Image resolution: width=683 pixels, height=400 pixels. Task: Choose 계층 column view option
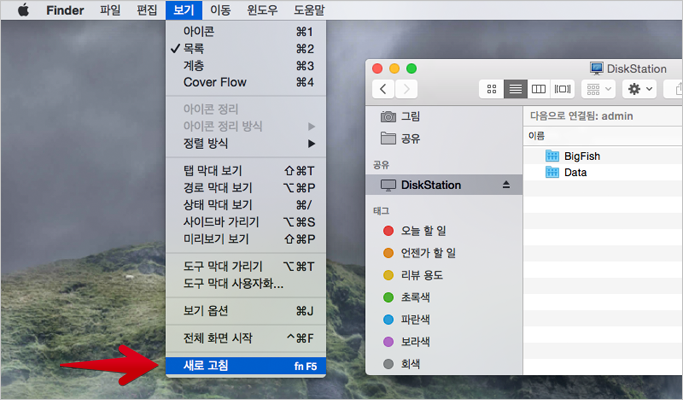tap(246, 65)
